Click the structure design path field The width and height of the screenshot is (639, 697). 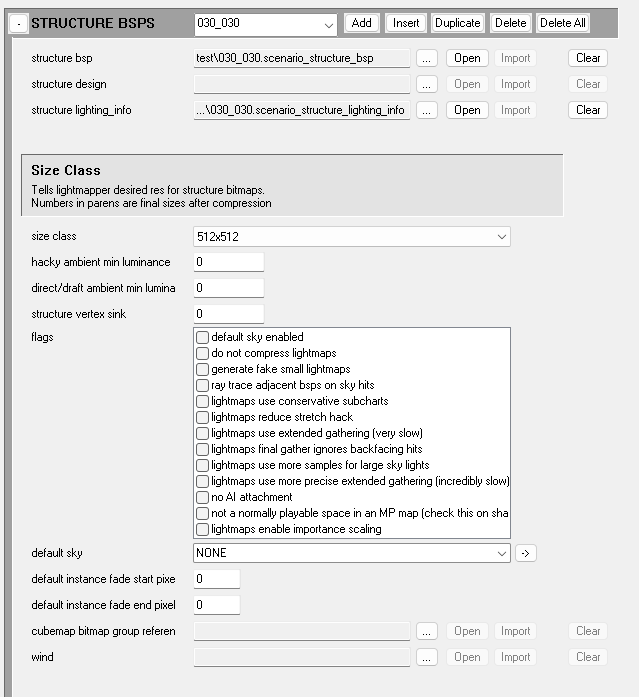tap(302, 84)
